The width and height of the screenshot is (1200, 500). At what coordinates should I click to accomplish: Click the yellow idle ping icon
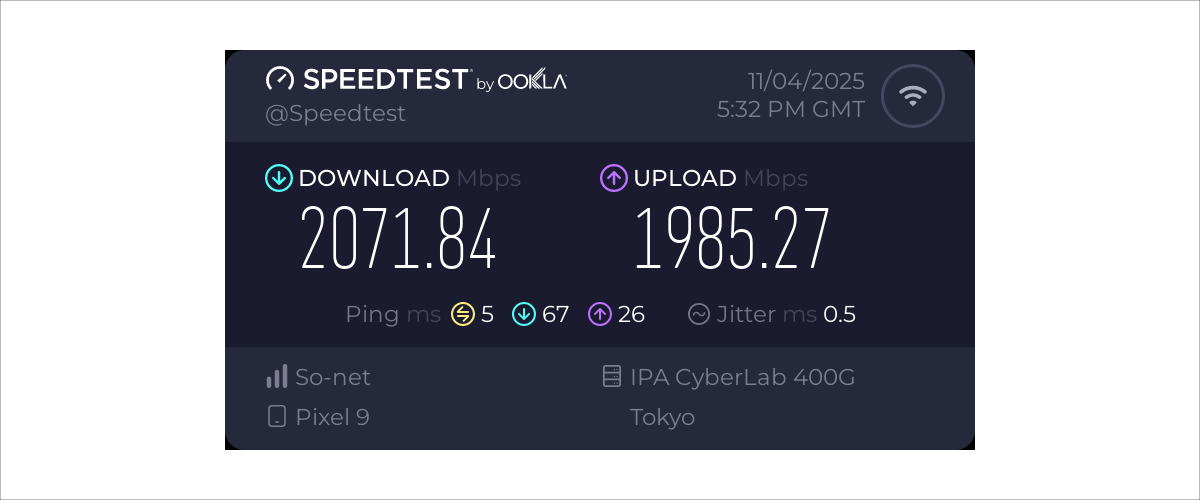463,315
